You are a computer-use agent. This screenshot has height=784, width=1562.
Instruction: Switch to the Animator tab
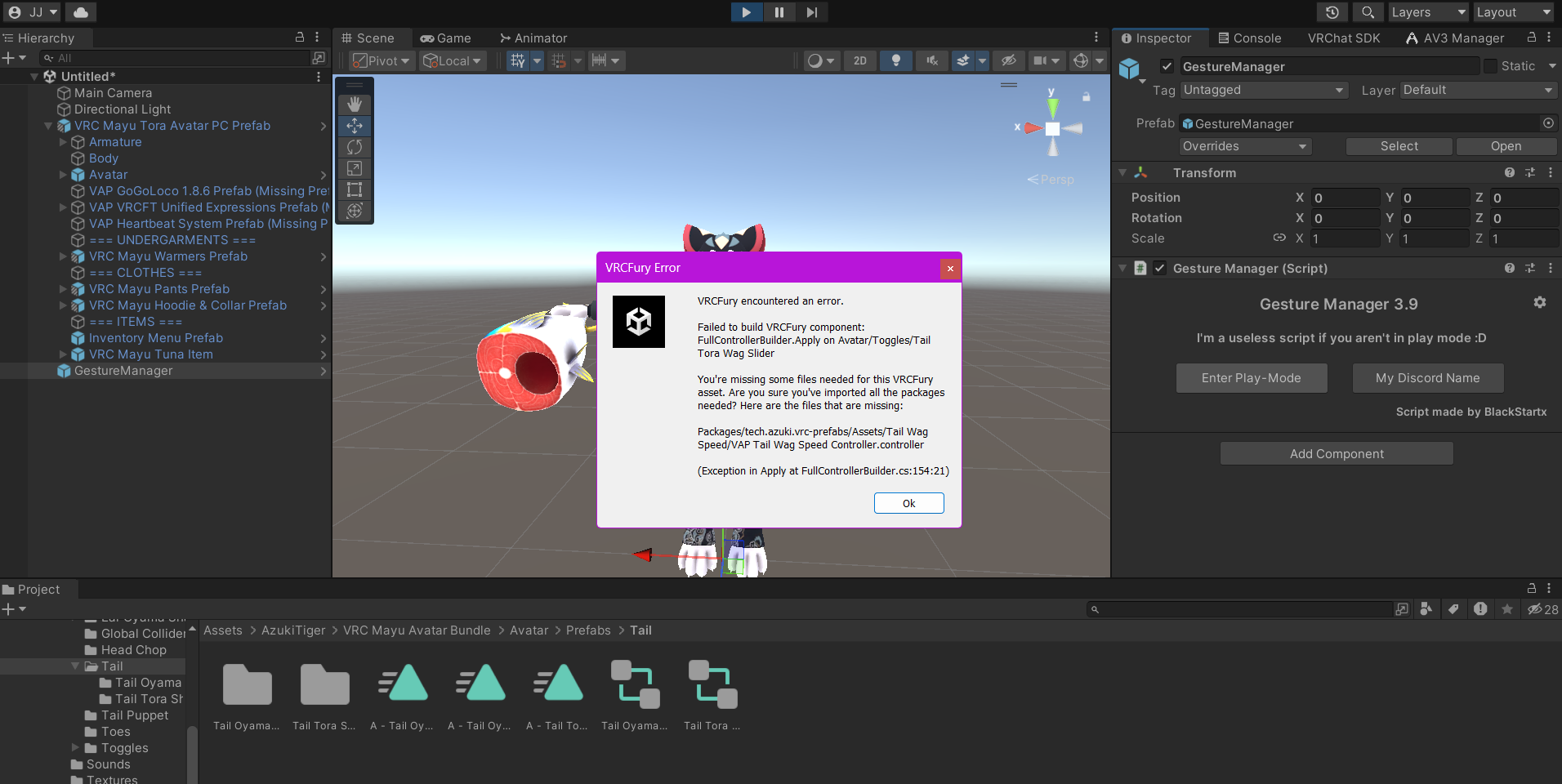[x=533, y=38]
